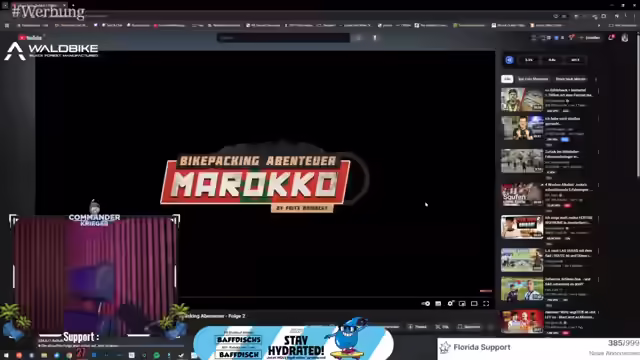Screen dimensions: 640x360
Task: Click the Speichern save button
Action: 469,327
